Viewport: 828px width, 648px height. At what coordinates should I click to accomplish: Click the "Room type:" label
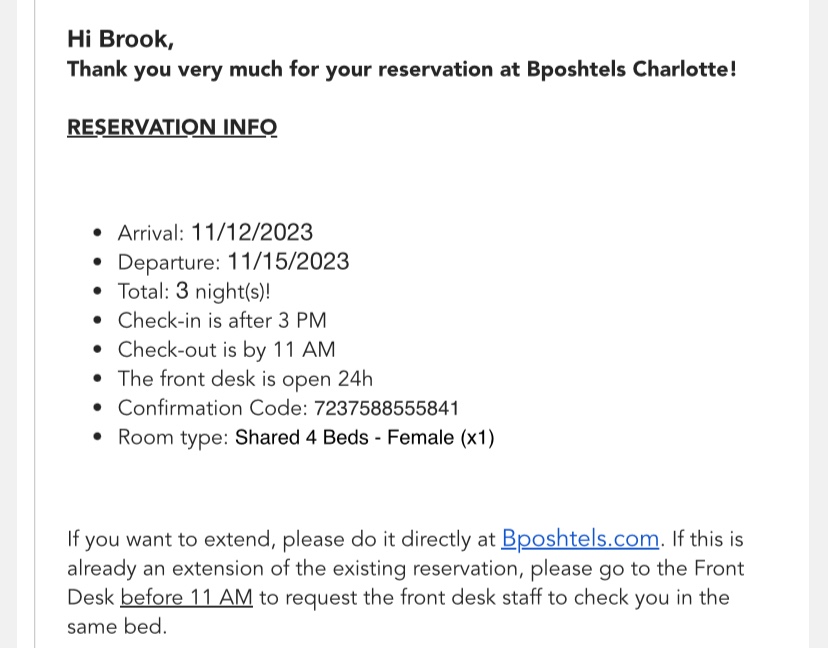coord(173,438)
